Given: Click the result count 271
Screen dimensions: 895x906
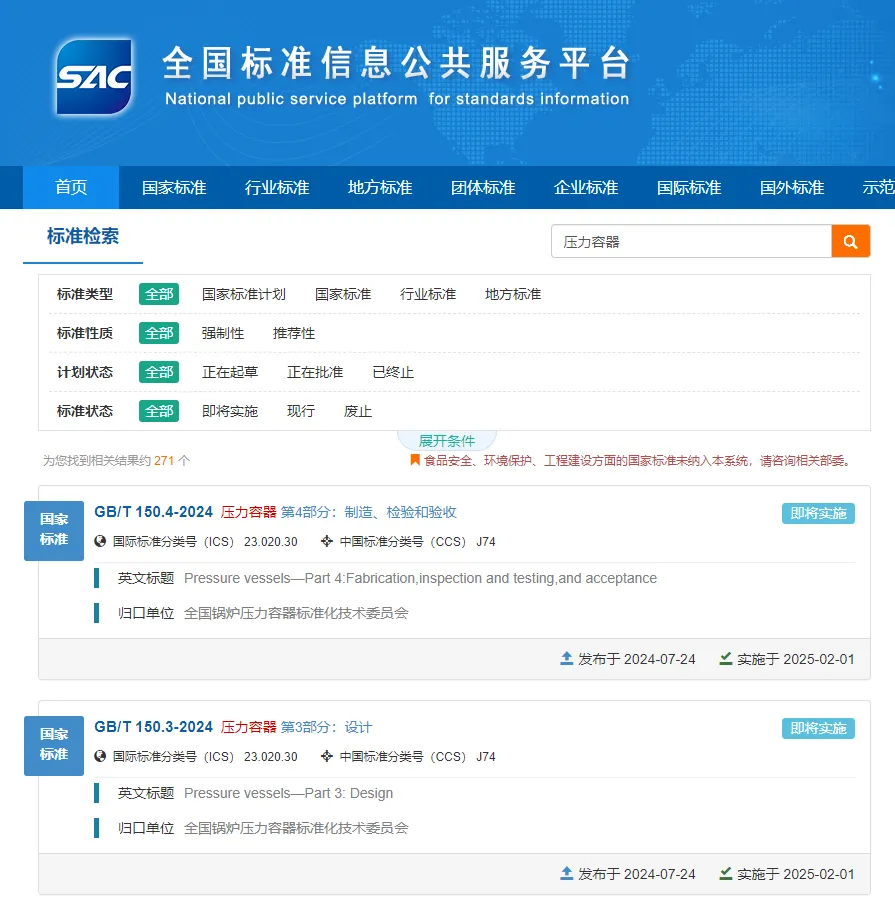Looking at the screenshot, I should click(x=164, y=461).
